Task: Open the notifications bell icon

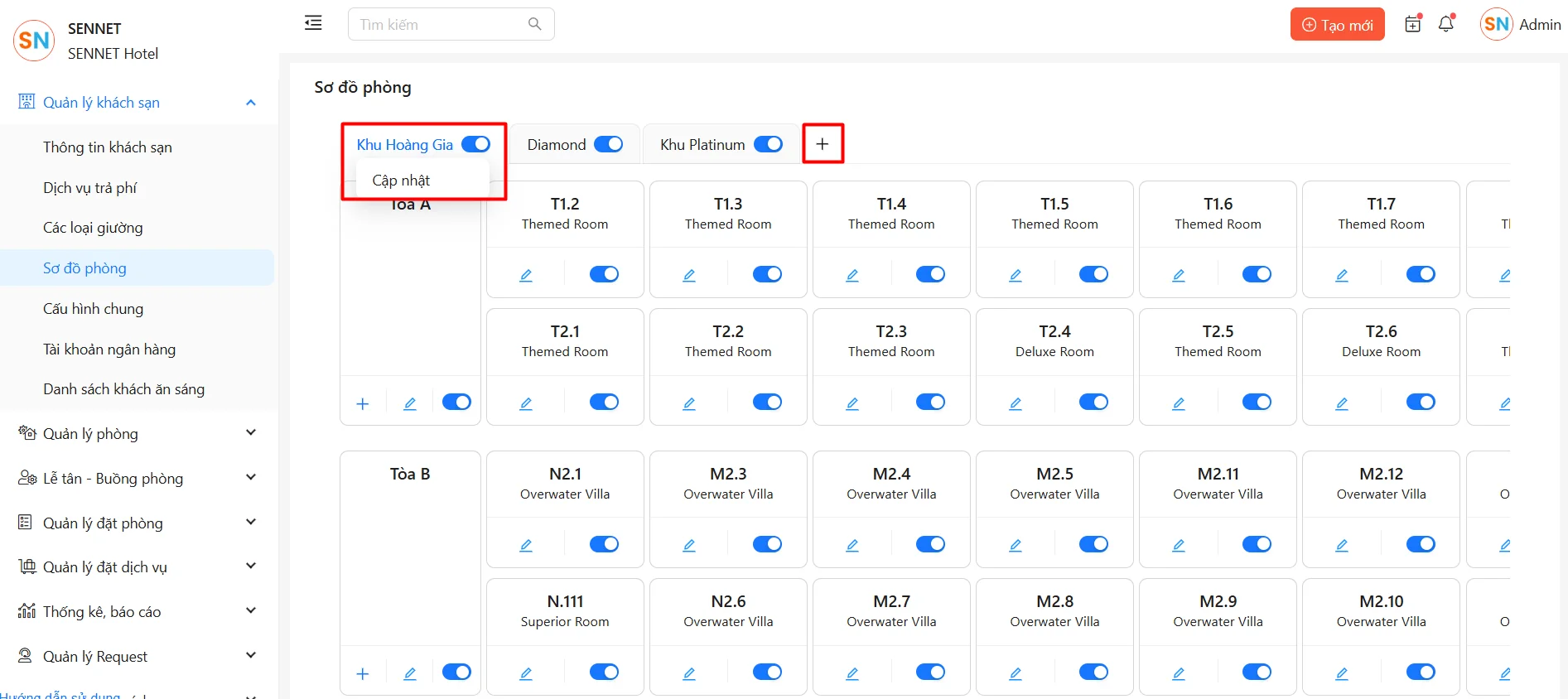Action: (1446, 24)
